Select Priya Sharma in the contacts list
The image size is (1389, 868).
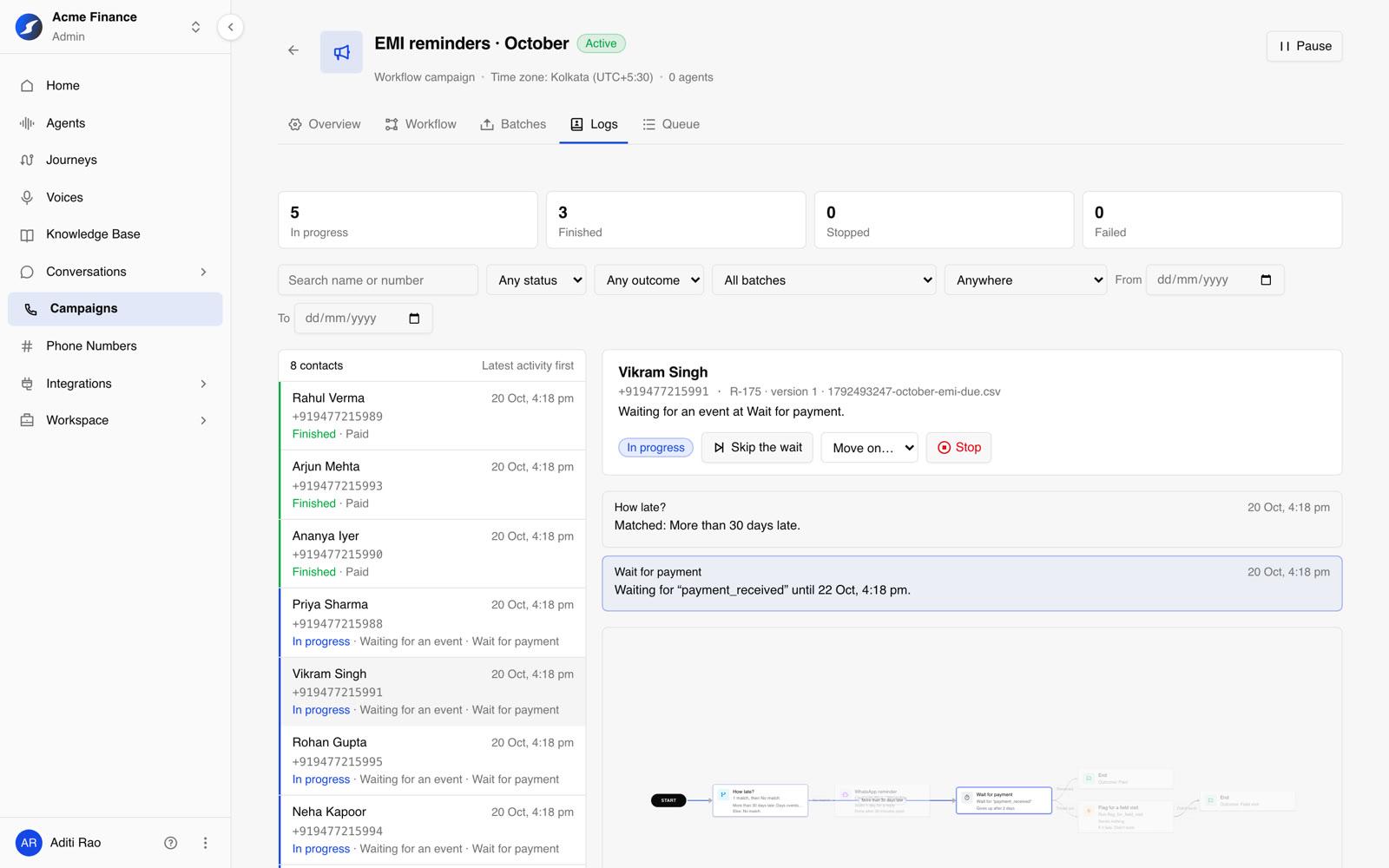432,622
